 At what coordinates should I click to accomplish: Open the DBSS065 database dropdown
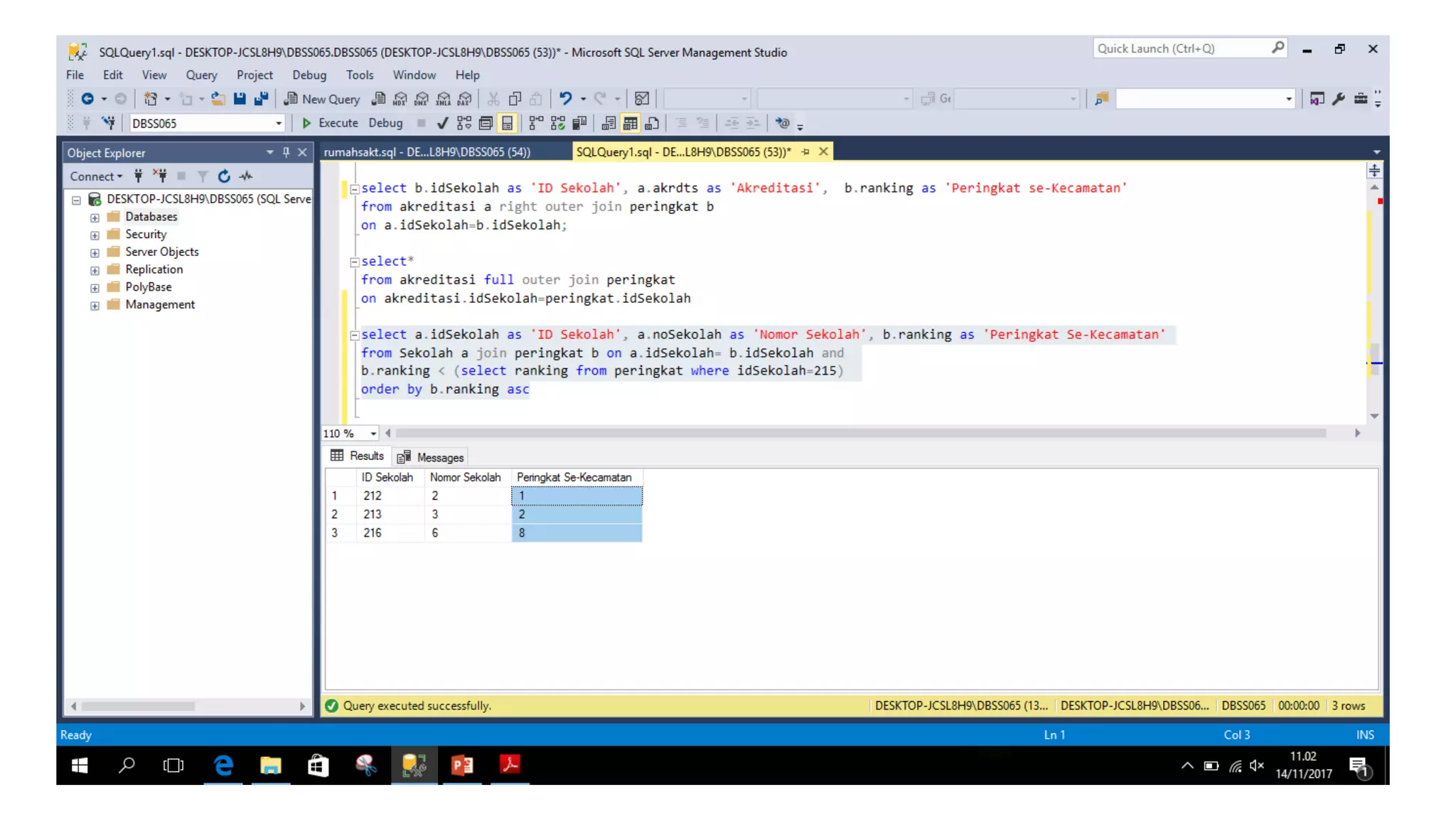coord(278,123)
